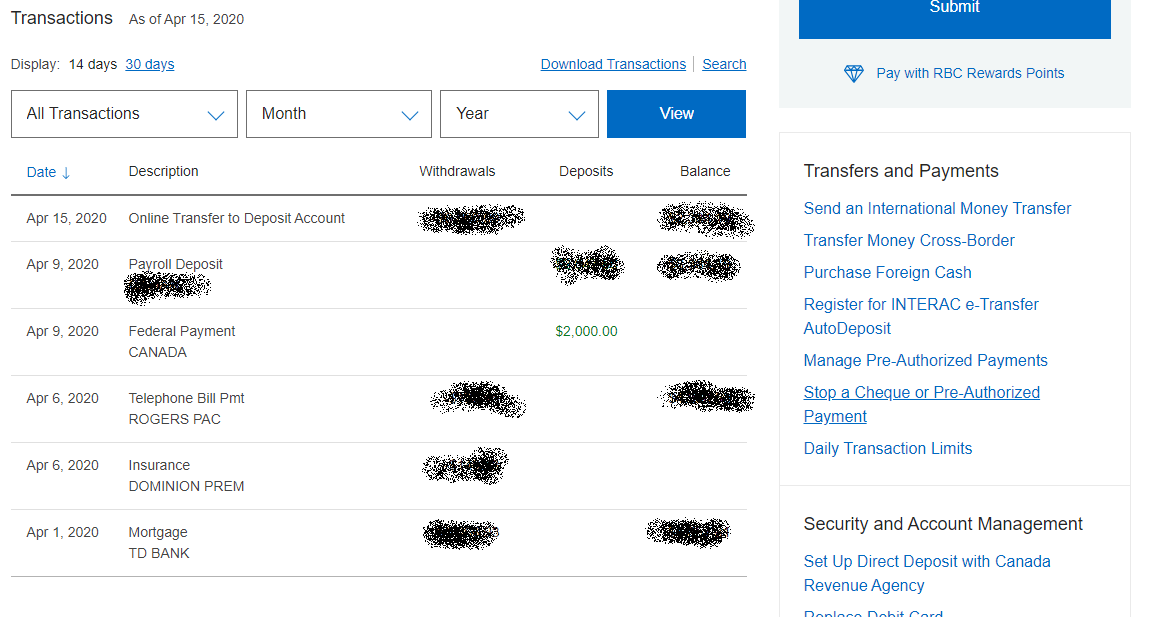The width and height of the screenshot is (1150, 617).
Task: Click the $2,000.00 deposit amount
Action: pos(586,332)
